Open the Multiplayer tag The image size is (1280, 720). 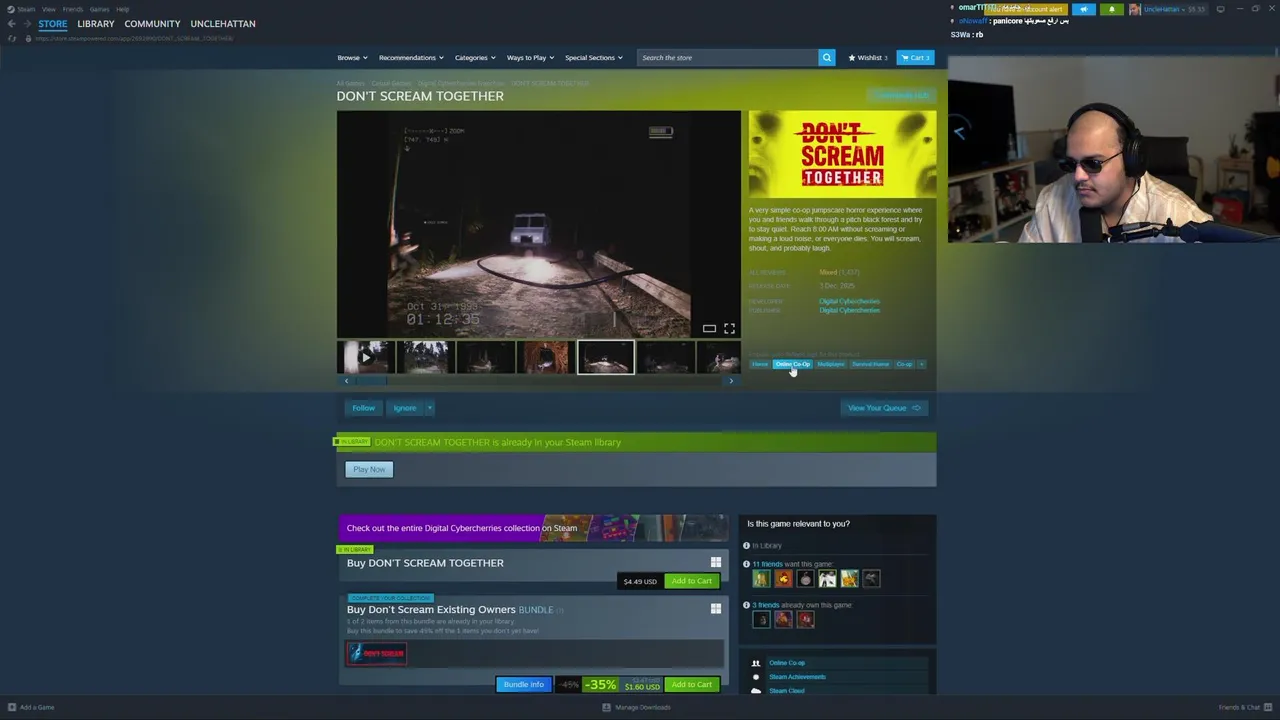pos(830,364)
